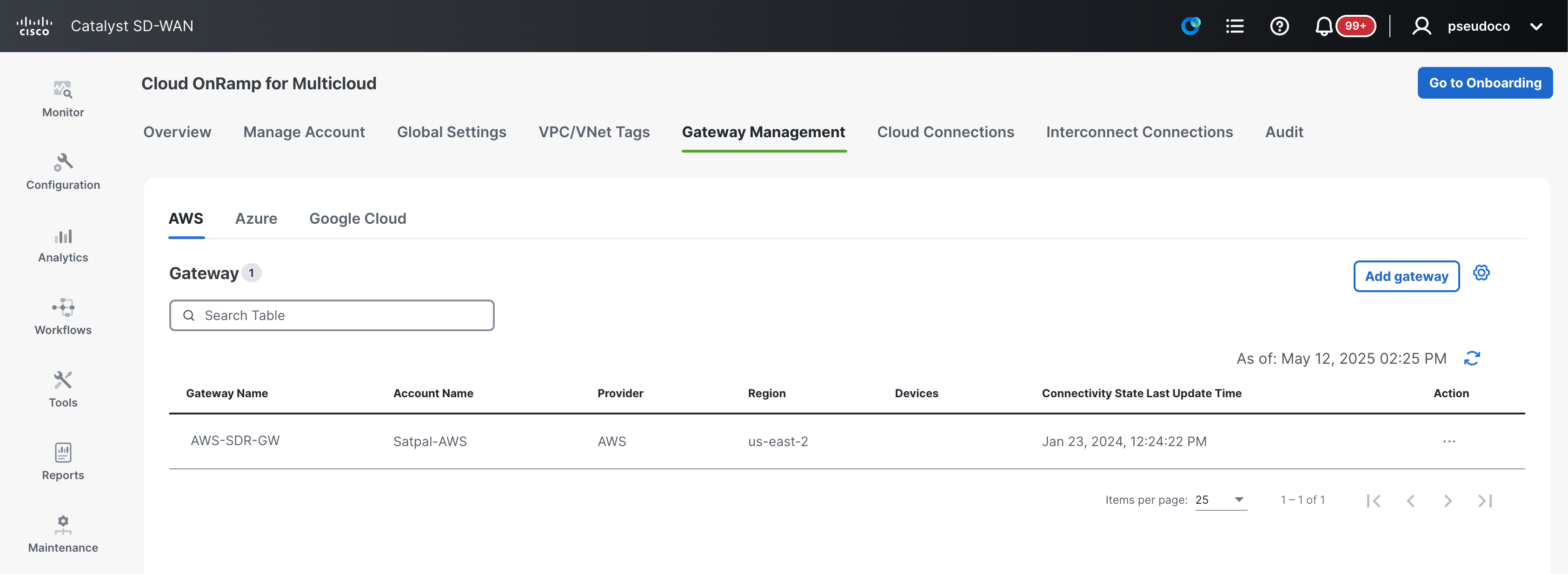Open notifications bell icon
The width and height of the screenshot is (1568, 574).
point(1323,26)
